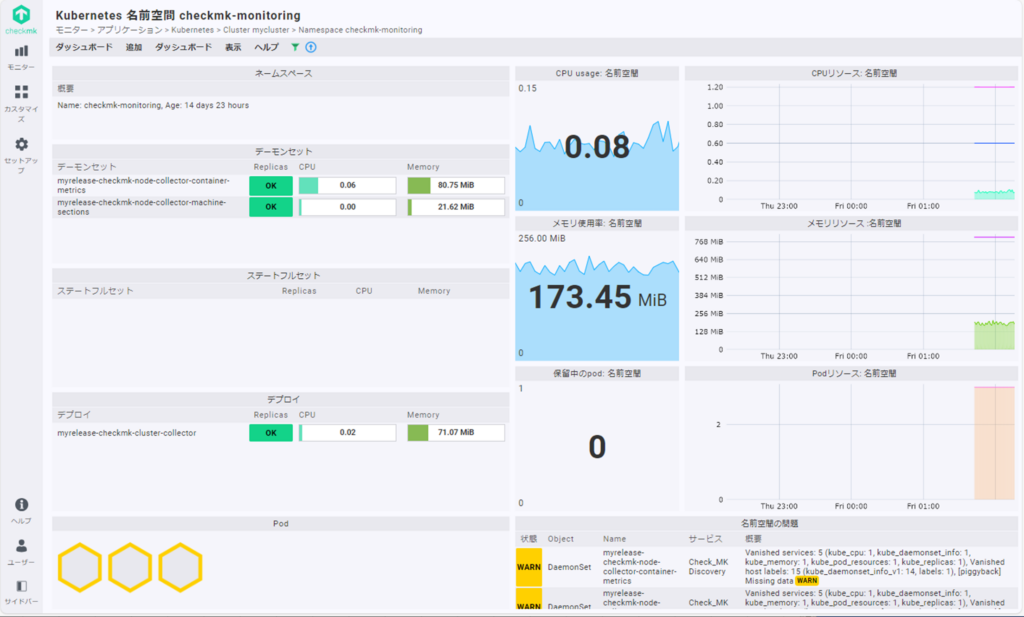
Task: Open myrelease-checkmk-node-collector-container-metrics daemonset
Action: [x=143, y=185]
